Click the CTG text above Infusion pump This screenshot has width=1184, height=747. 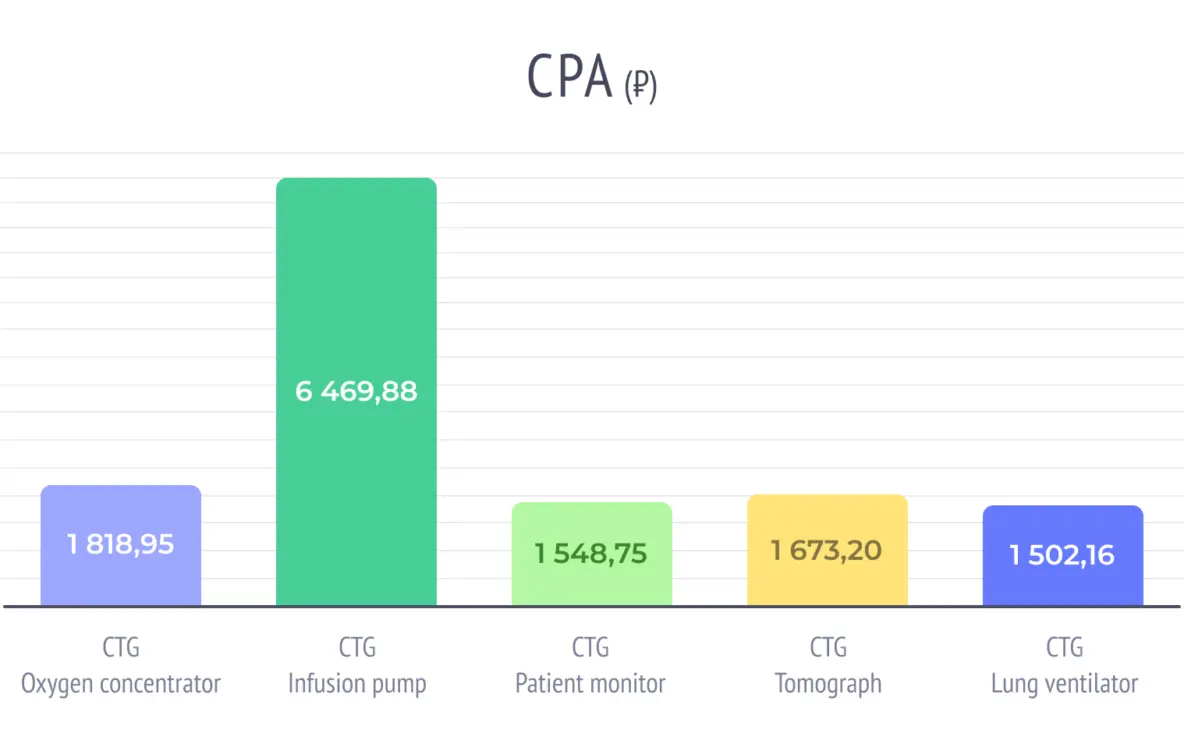[x=357, y=648]
